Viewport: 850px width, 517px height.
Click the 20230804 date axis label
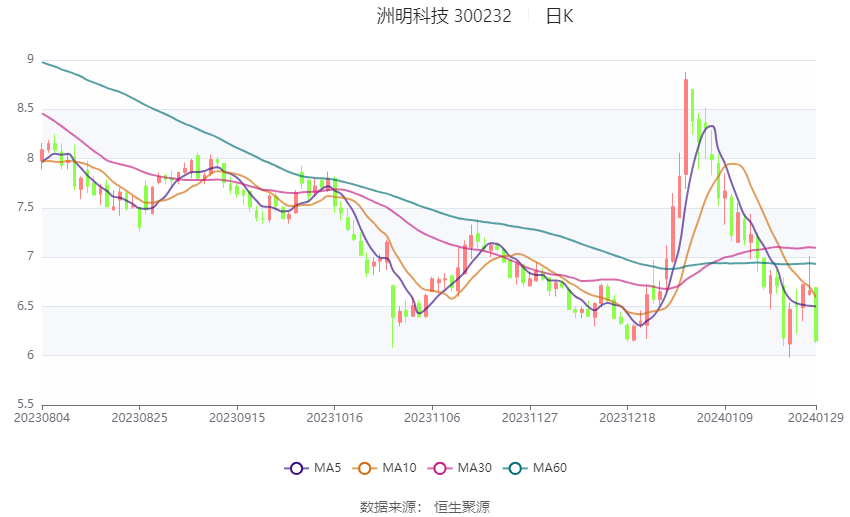[42, 418]
